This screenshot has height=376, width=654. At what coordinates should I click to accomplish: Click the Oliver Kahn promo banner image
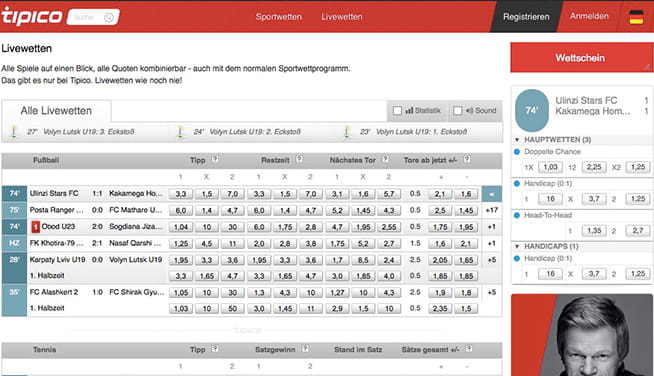point(582,335)
